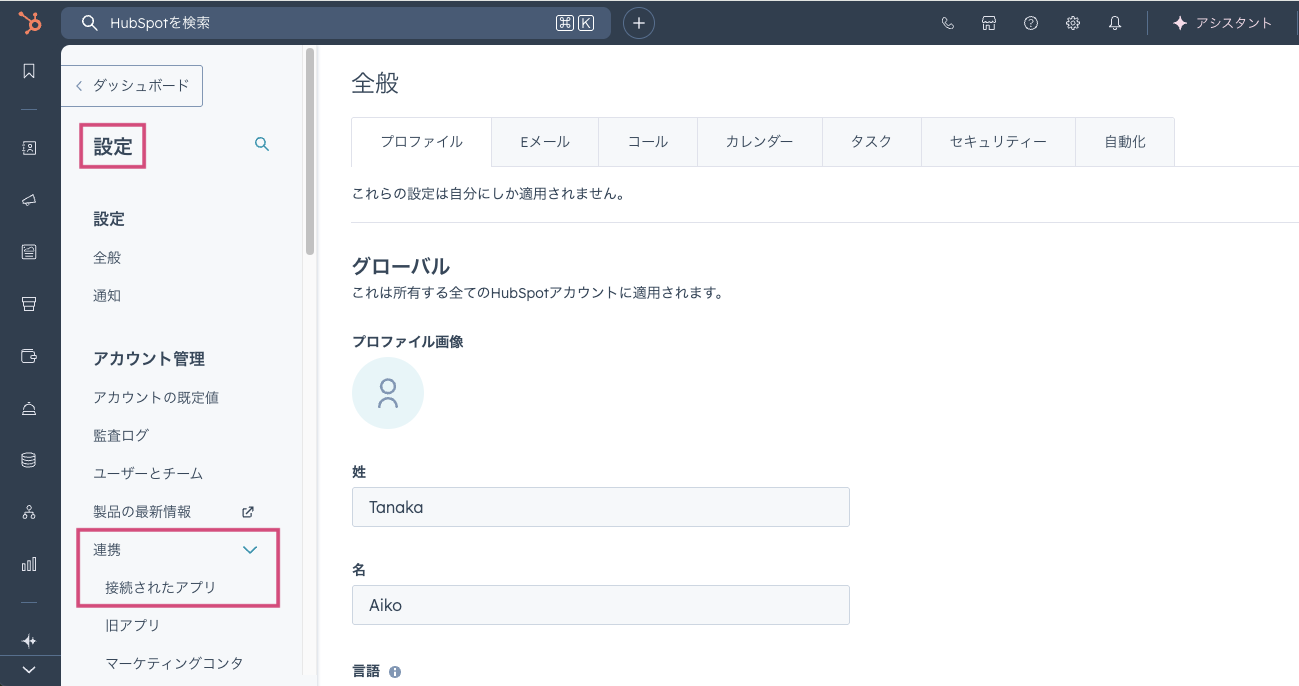Click the plus create button in header
This screenshot has width=1299, height=686.
(639, 23)
